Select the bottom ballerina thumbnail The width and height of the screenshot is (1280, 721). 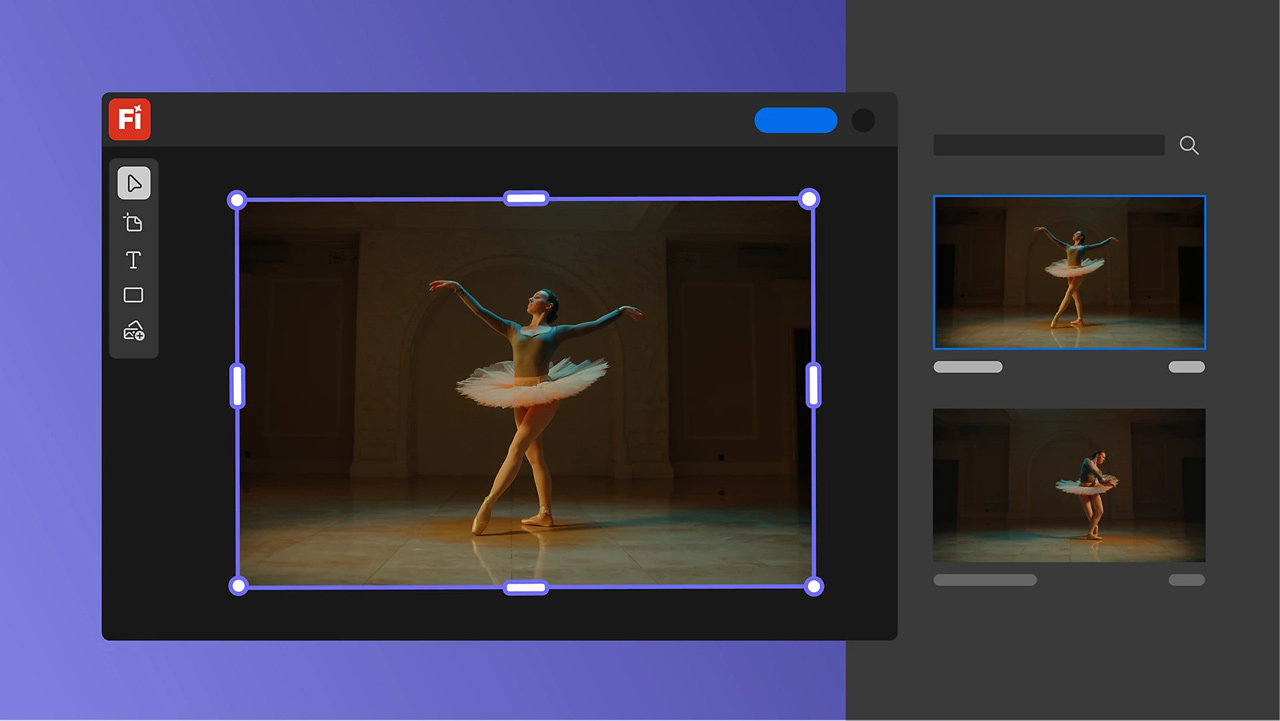coord(1069,485)
